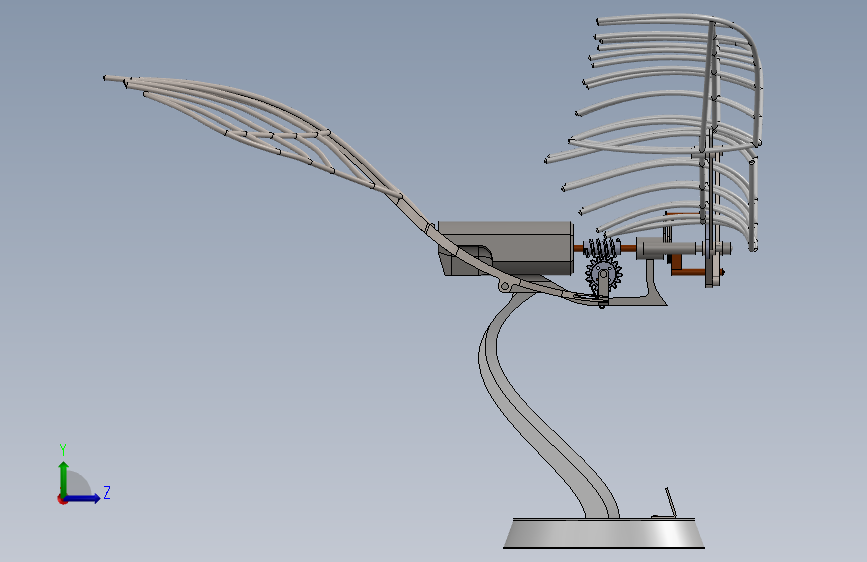
Task: Click the blue Z axis arrow of the triad
Action: 82,498
